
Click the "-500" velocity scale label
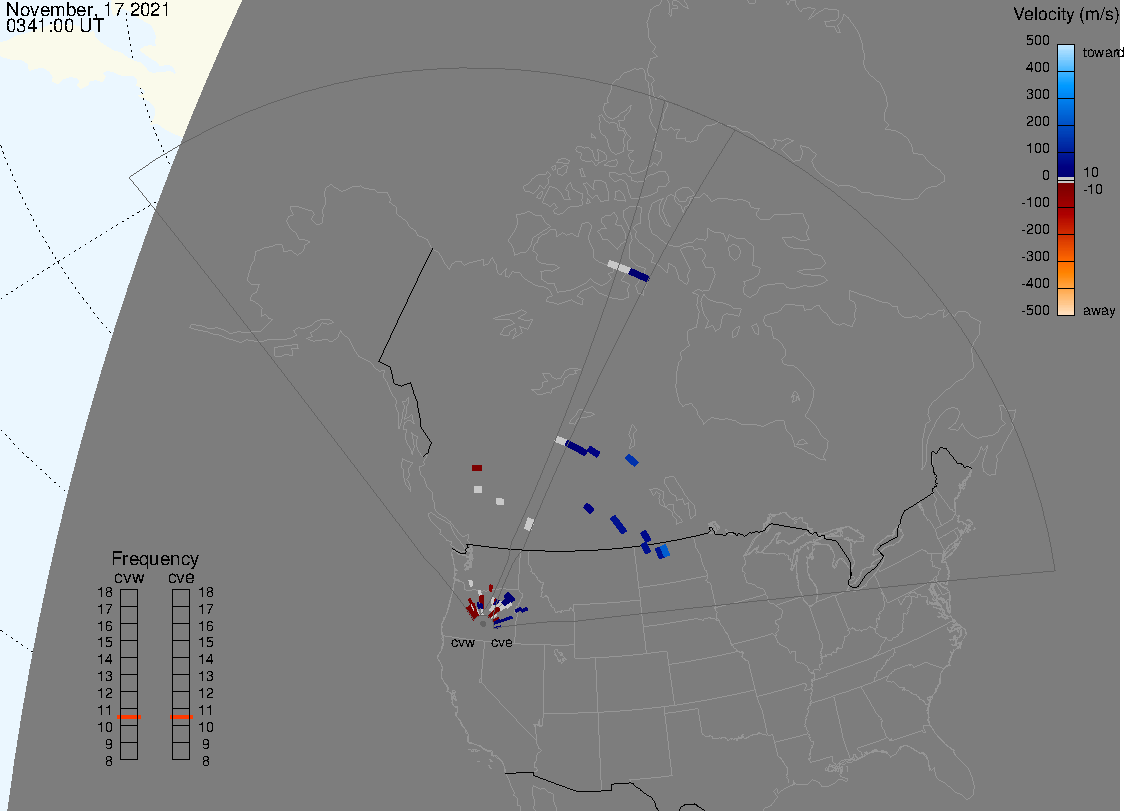coord(1035,310)
